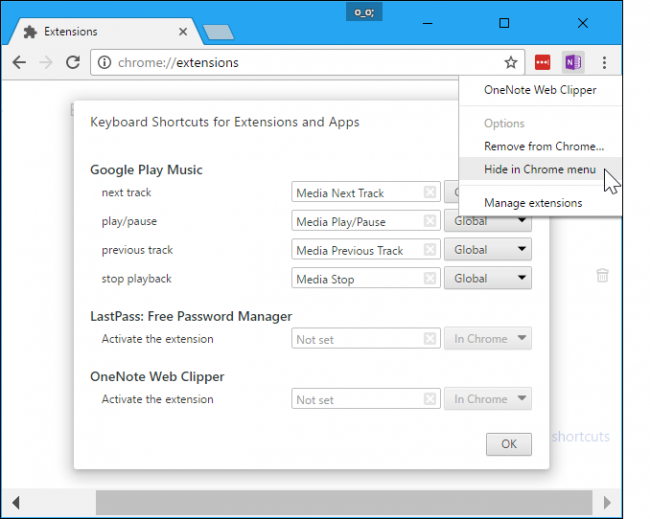Click the OneNote Web Clipper toolbar icon
Image resolution: width=650 pixels, height=519 pixels.
pyautogui.click(x=573, y=63)
